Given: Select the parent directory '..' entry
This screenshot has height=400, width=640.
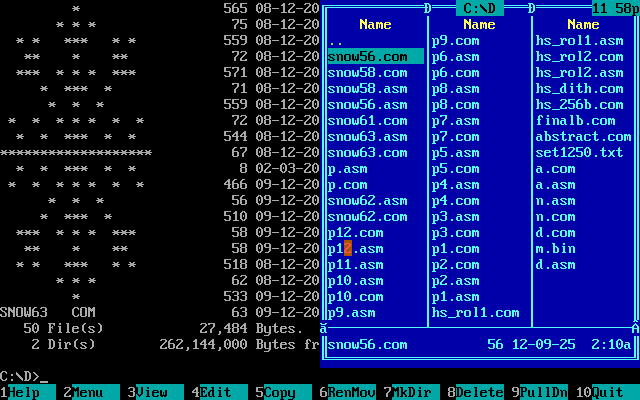Looking at the screenshot, I should [x=336, y=41].
